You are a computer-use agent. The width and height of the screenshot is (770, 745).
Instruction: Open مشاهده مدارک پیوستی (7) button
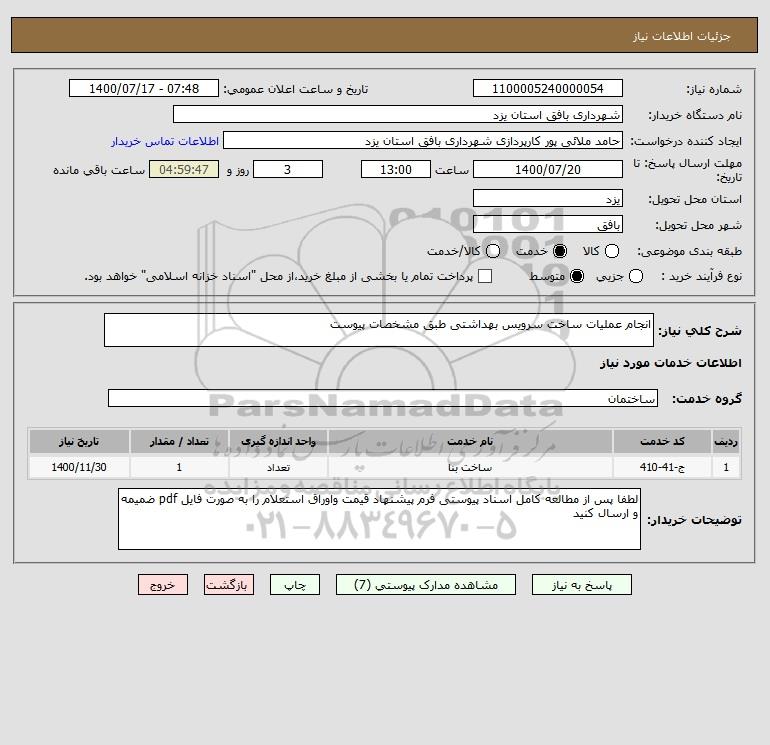(426, 585)
